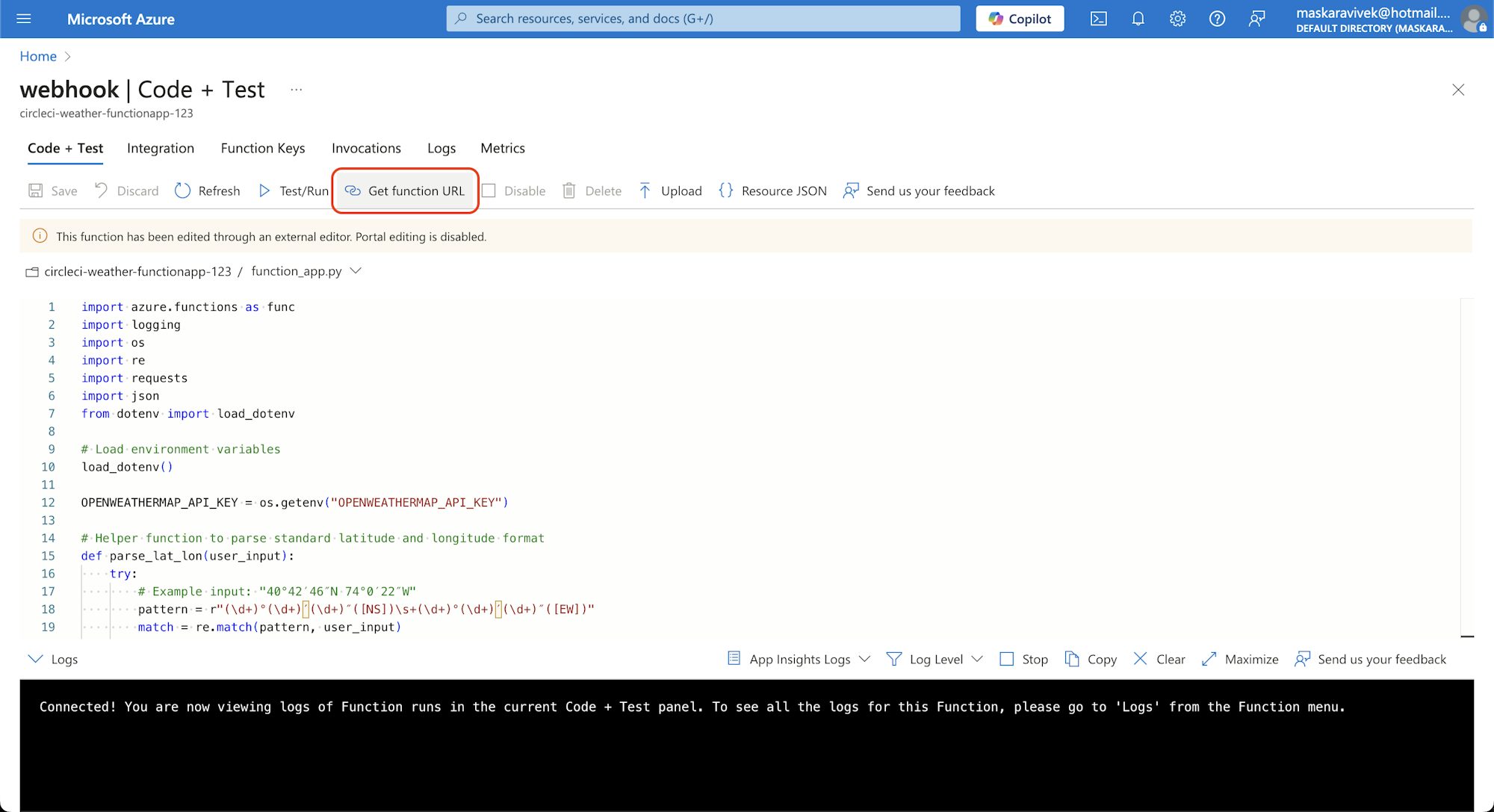
Task: Open the portal settings gear
Action: tap(1177, 18)
